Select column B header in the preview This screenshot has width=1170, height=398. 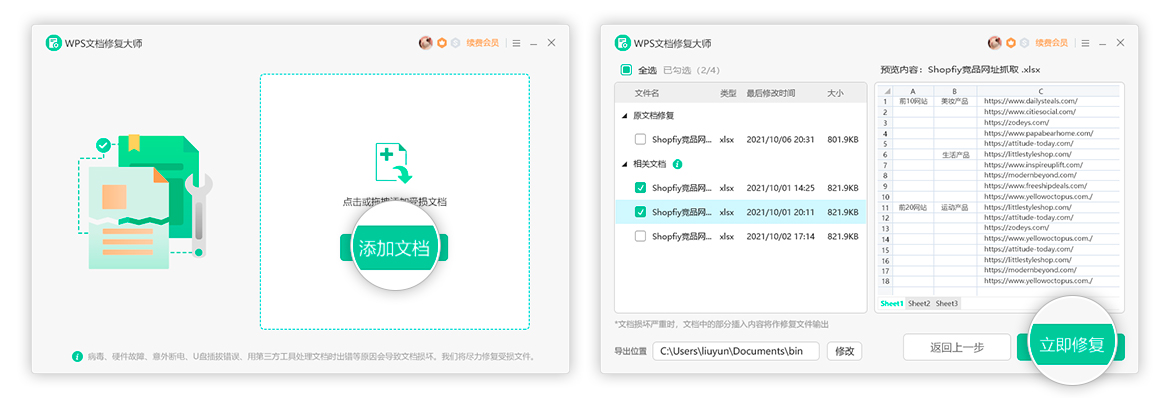pyautogui.click(x=954, y=91)
